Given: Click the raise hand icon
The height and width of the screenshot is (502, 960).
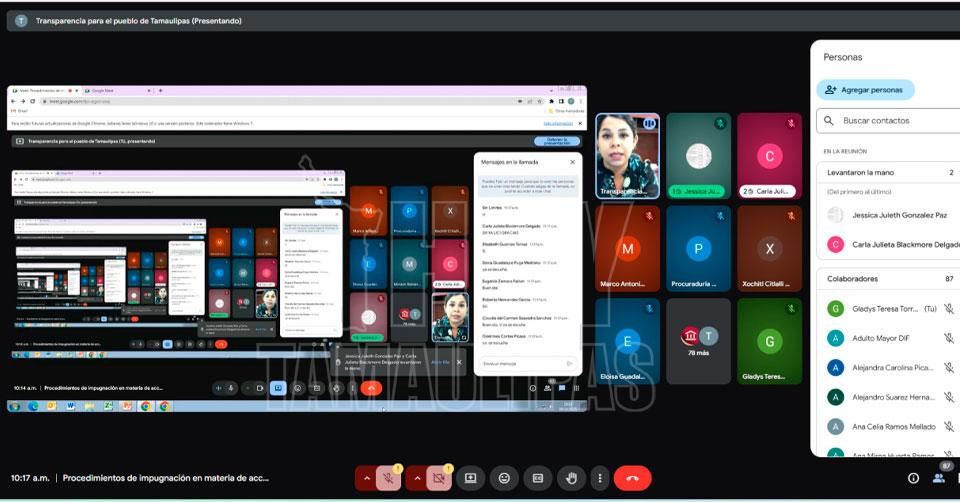Looking at the screenshot, I should coord(570,478).
